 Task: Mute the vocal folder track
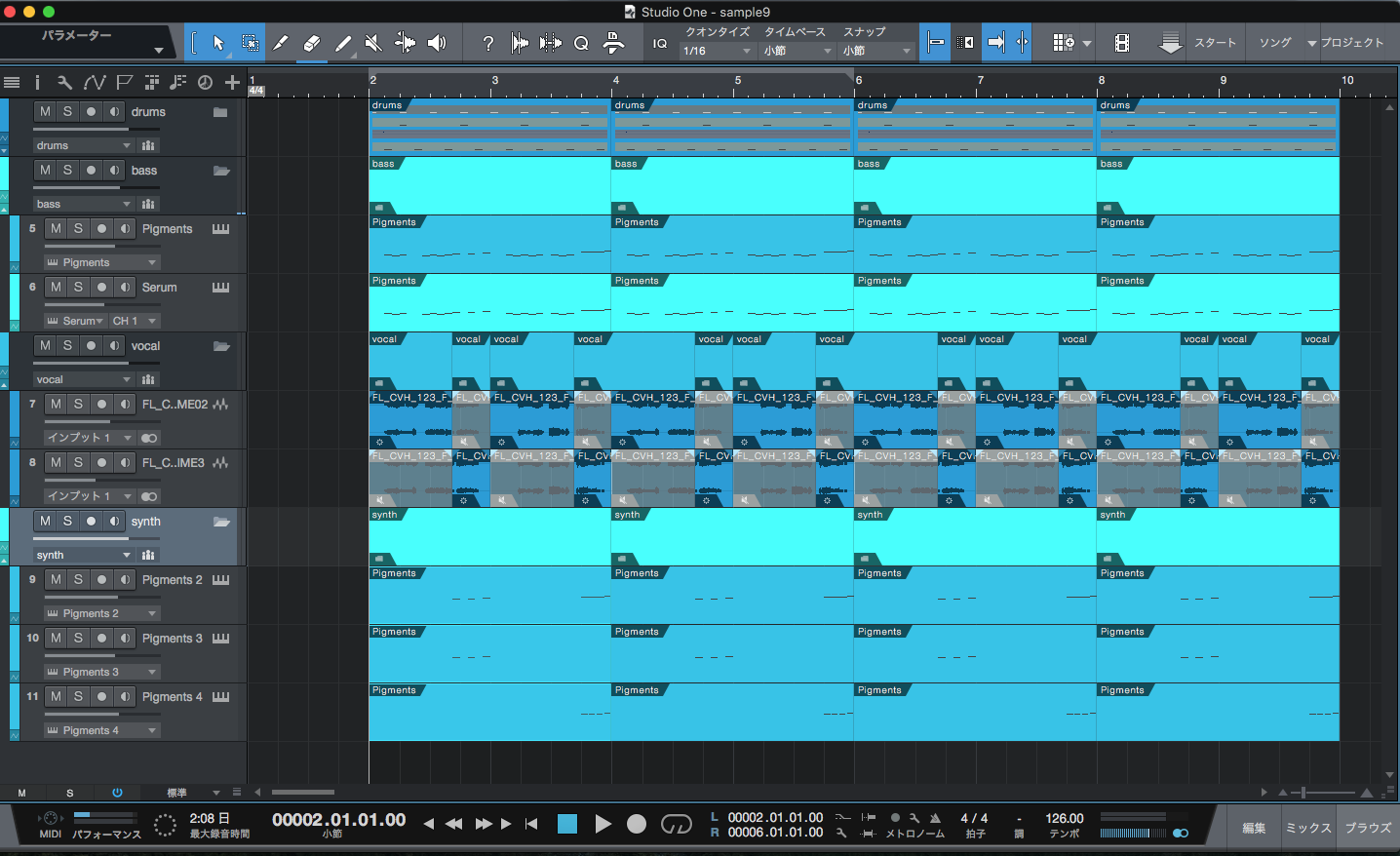point(45,346)
